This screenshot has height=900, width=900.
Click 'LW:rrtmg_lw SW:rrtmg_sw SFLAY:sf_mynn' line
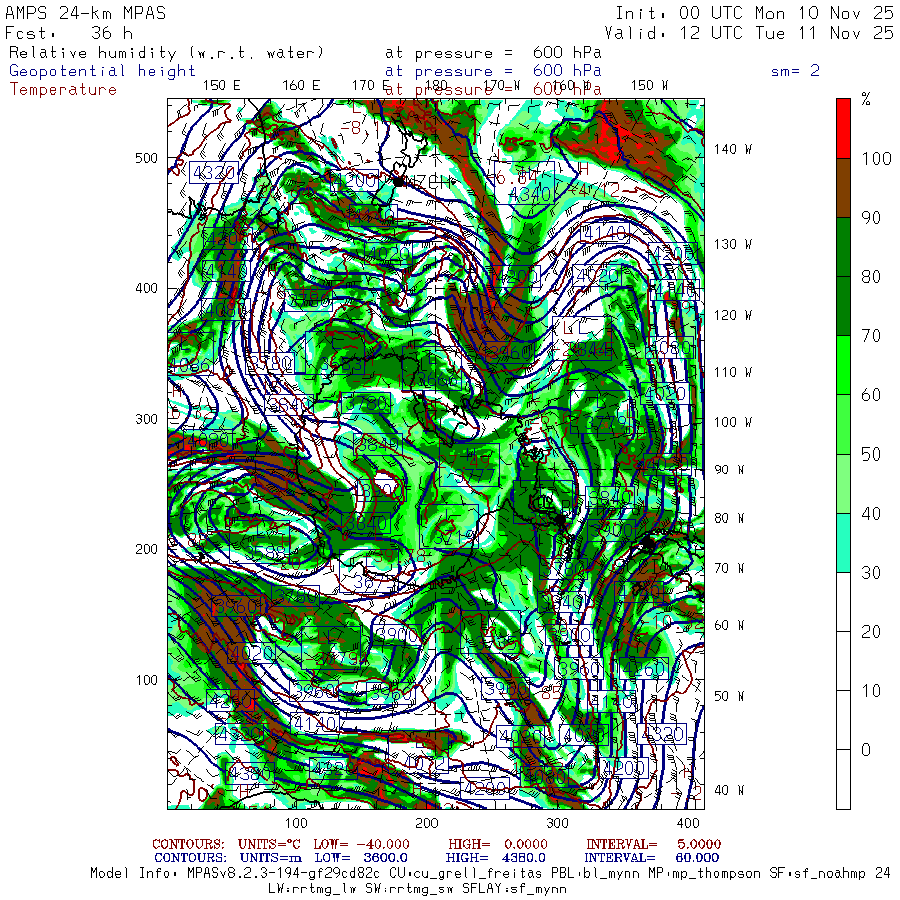(x=417, y=889)
